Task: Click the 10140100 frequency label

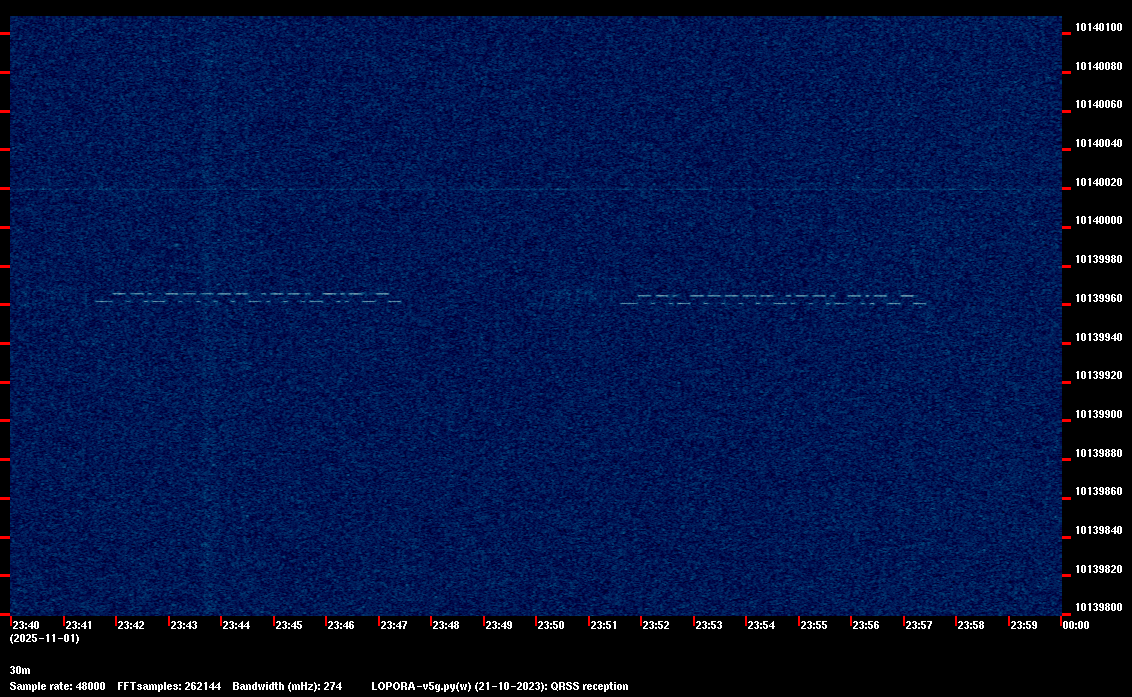Action: point(1099,27)
